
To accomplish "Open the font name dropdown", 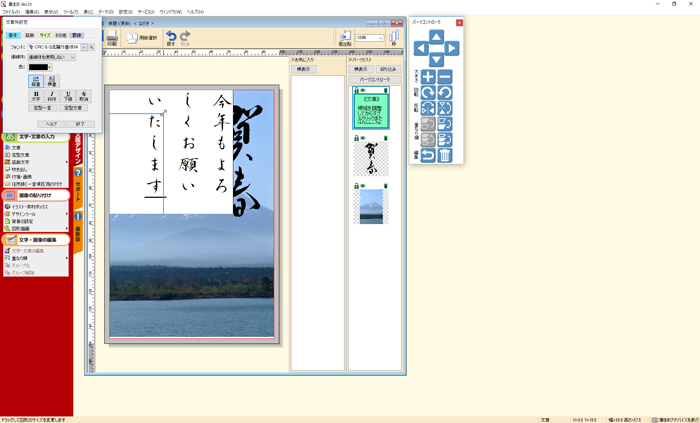I will pyautogui.click(x=84, y=47).
